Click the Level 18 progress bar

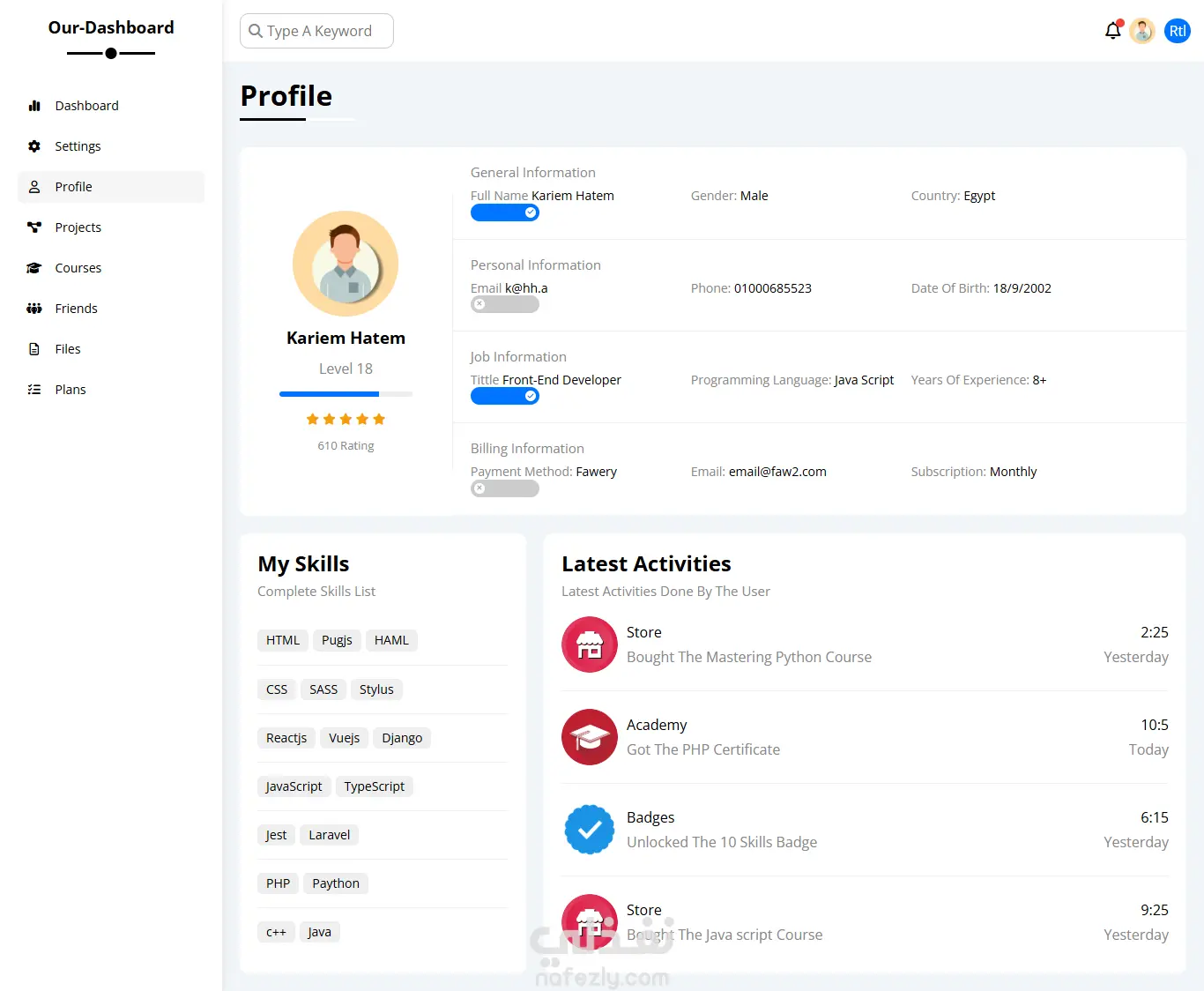(346, 394)
